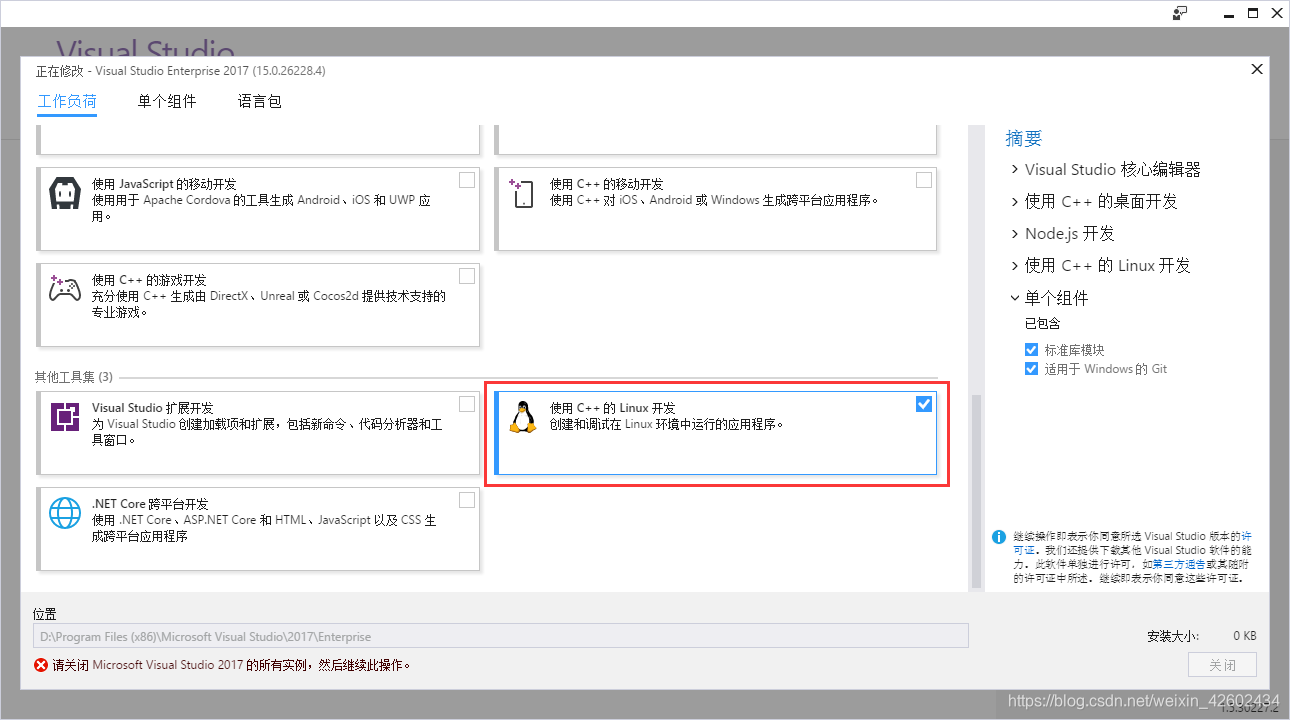Click the Linux penguin icon on C++ Linux workload

click(523, 418)
